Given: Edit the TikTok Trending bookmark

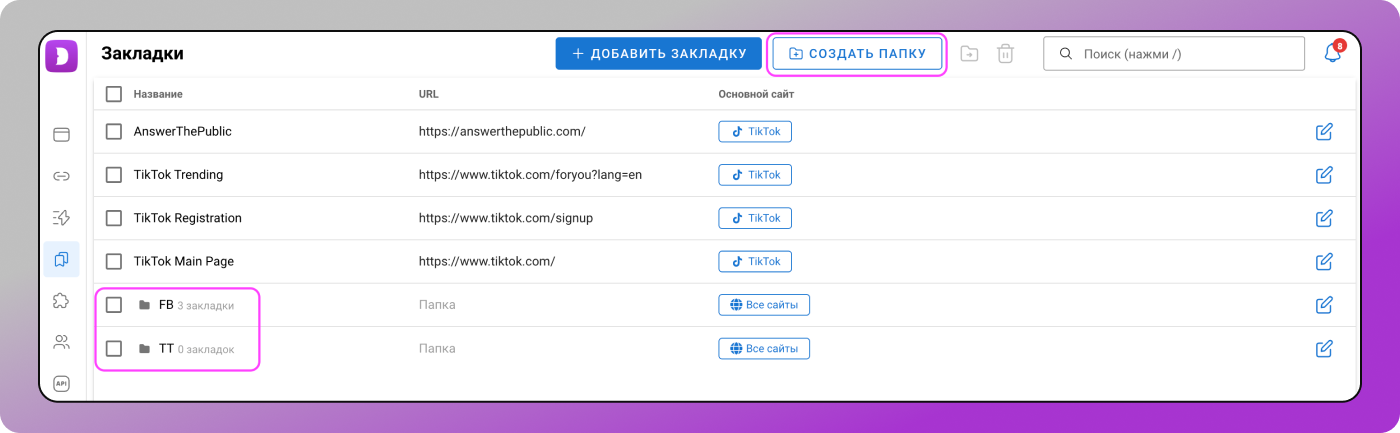Looking at the screenshot, I should 1324,175.
